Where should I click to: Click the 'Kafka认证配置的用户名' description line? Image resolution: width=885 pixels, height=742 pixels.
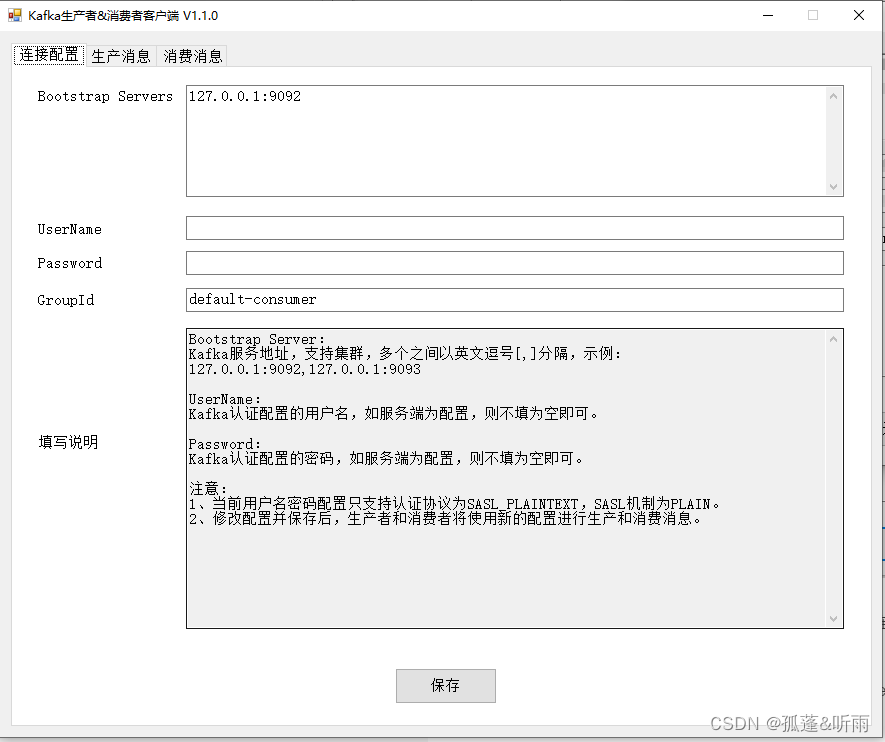pyautogui.click(x=393, y=414)
